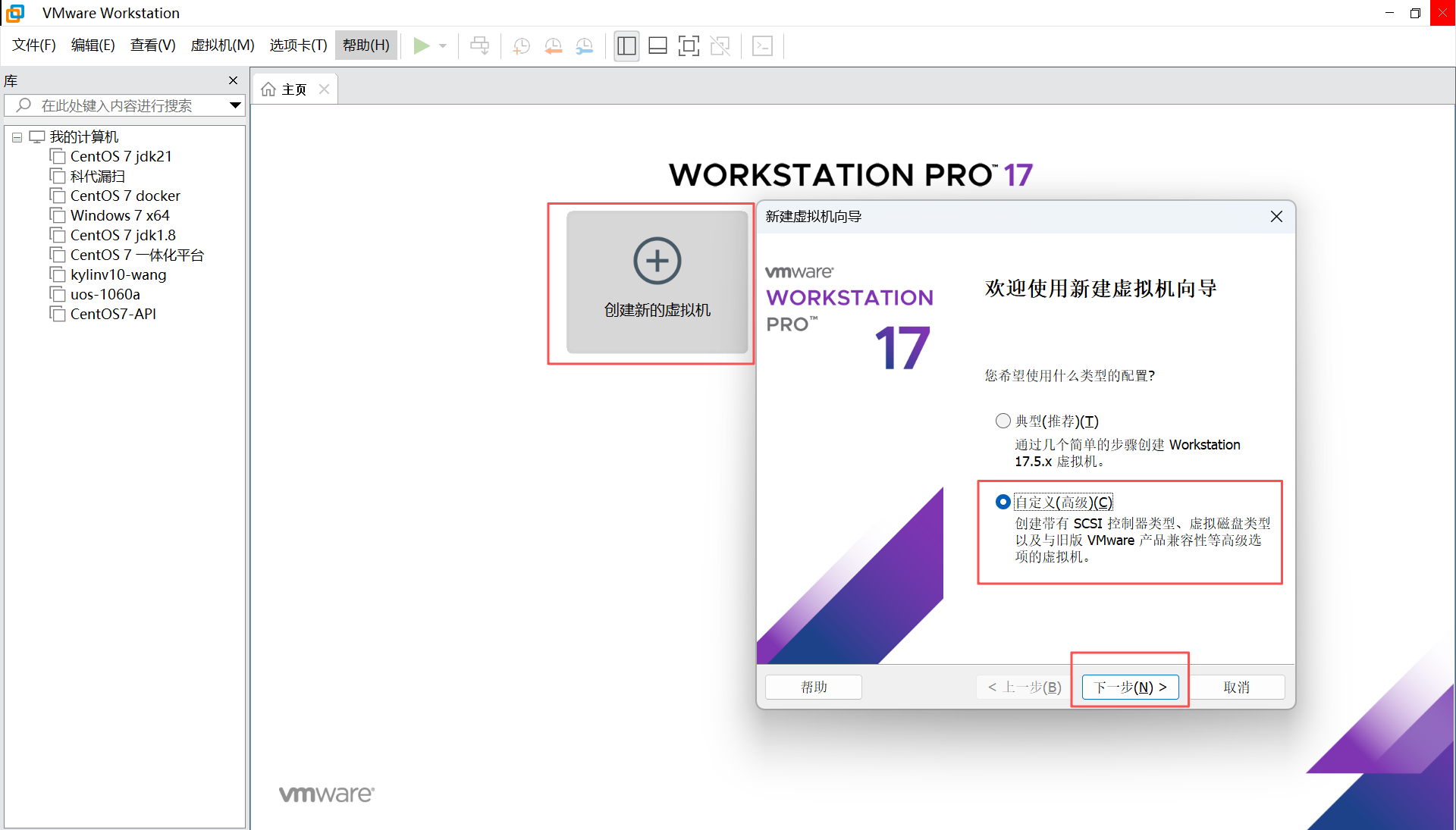Close the library panel

[233, 80]
